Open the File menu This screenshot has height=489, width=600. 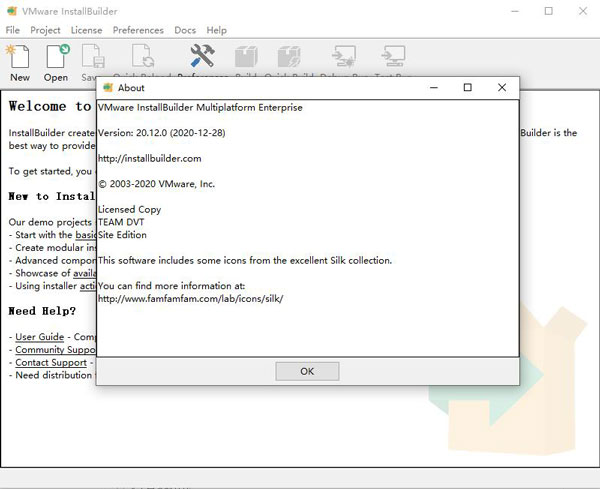pyautogui.click(x=13, y=30)
